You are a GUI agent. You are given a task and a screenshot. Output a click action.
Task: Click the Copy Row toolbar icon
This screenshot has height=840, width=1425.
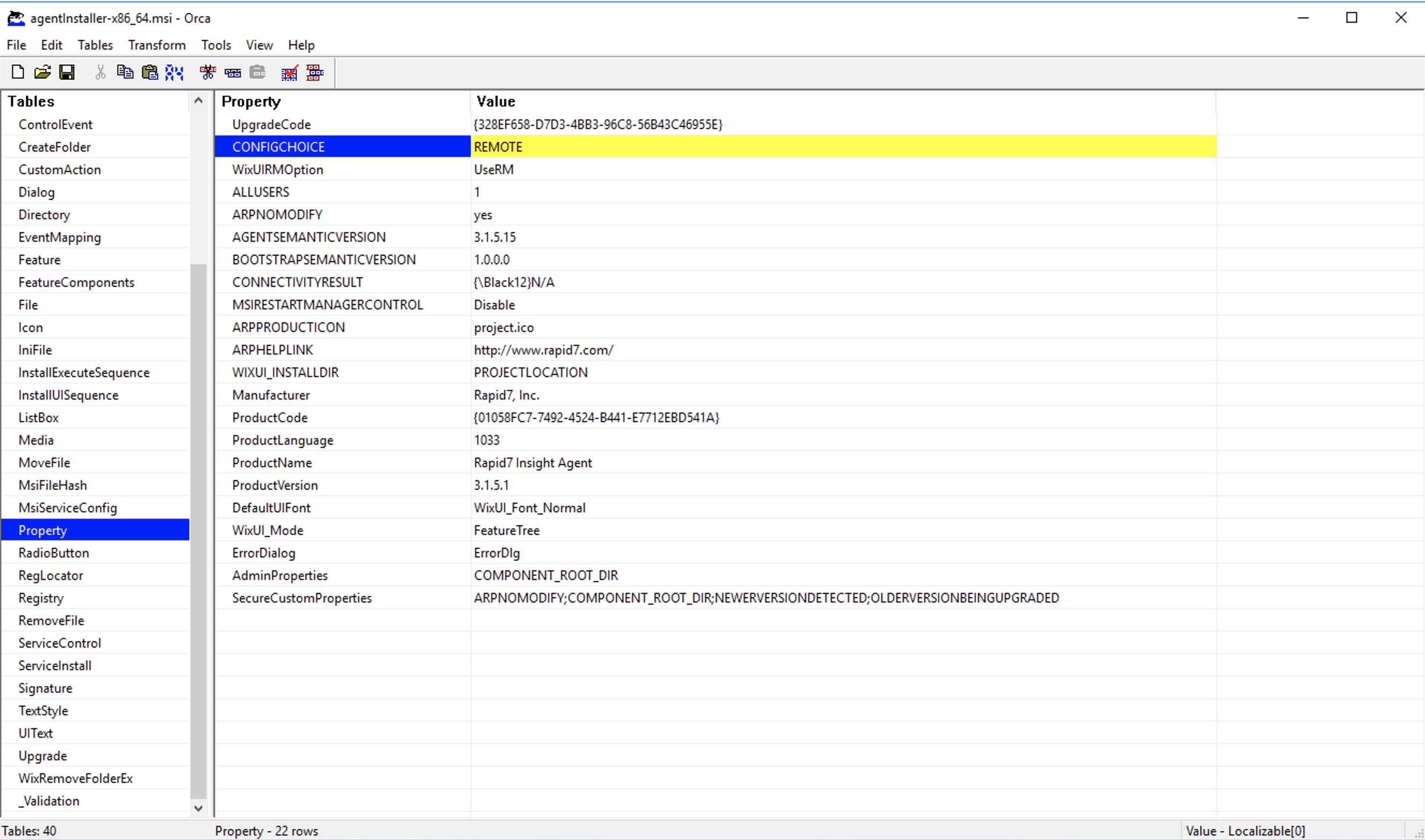(x=233, y=72)
